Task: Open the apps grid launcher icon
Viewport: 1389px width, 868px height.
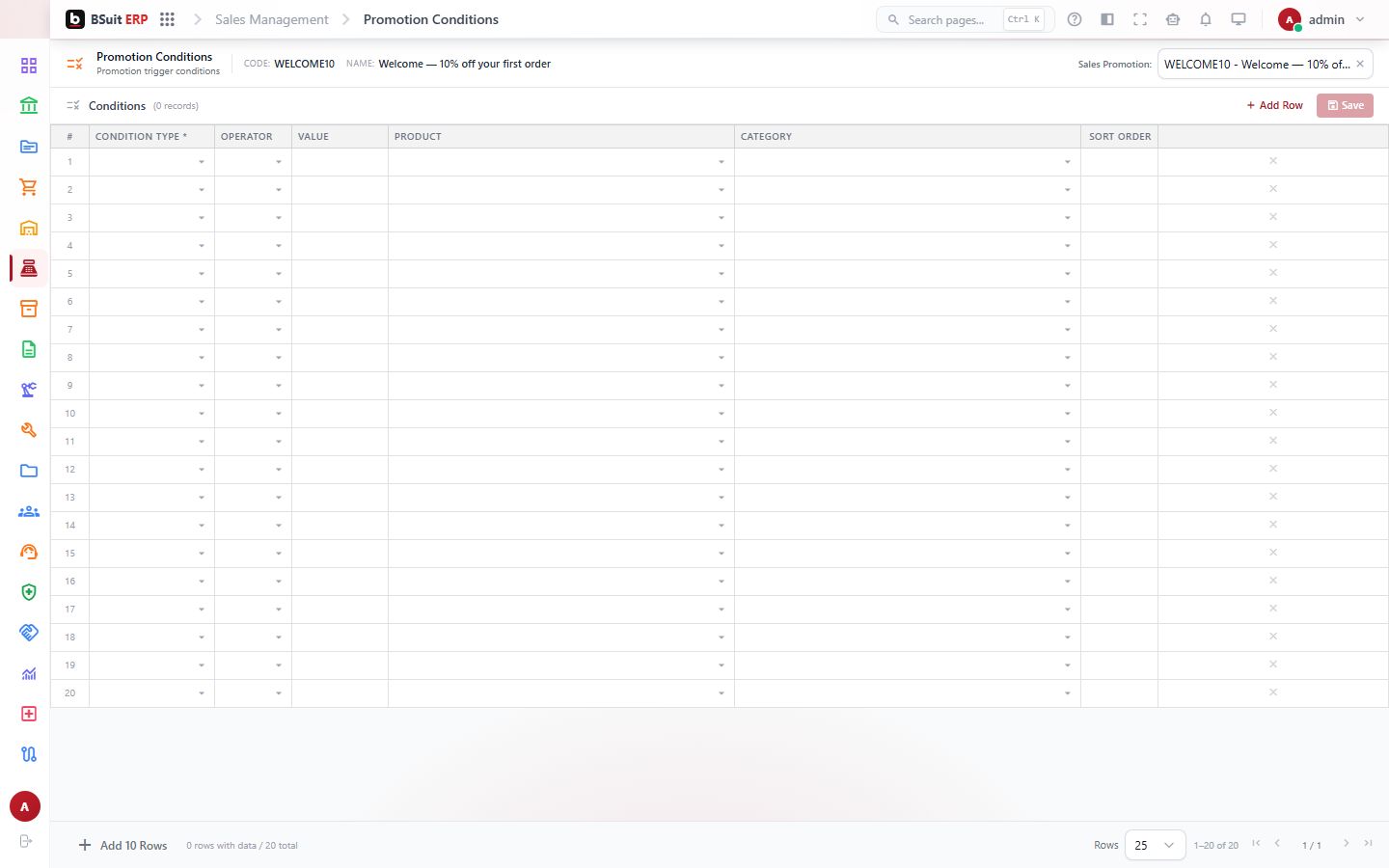Action: pyautogui.click(x=167, y=19)
